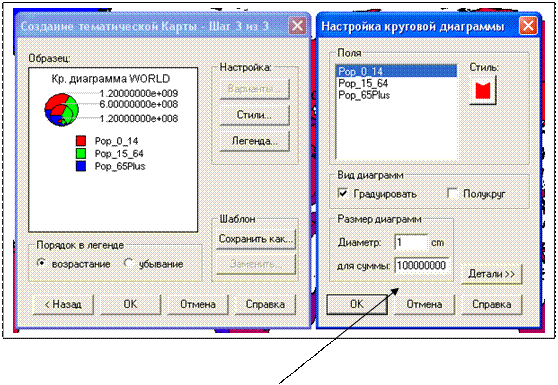Click the 6.00000000e+008 legend value
The height and width of the screenshot is (385, 558).
(138, 104)
